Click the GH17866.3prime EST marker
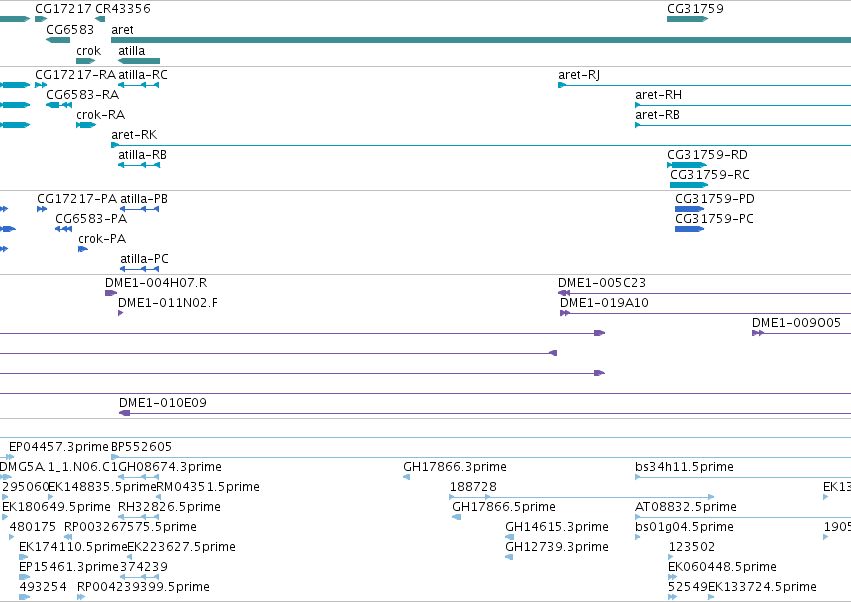 tap(407, 477)
